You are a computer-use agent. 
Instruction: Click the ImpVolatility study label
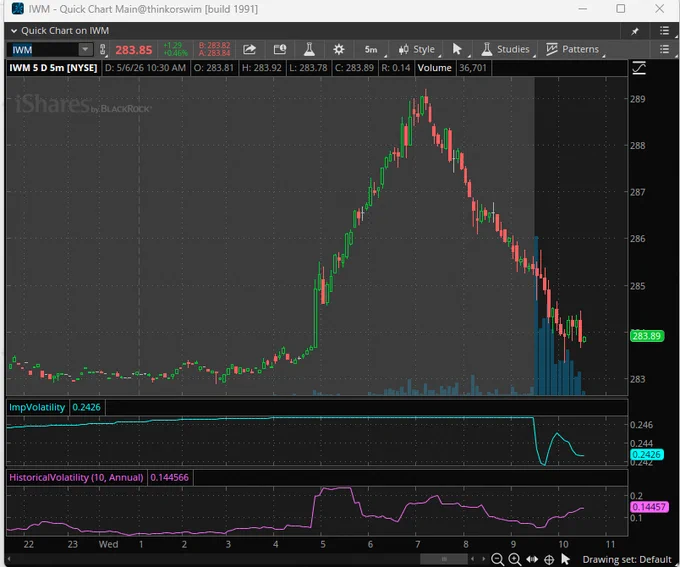point(37,407)
